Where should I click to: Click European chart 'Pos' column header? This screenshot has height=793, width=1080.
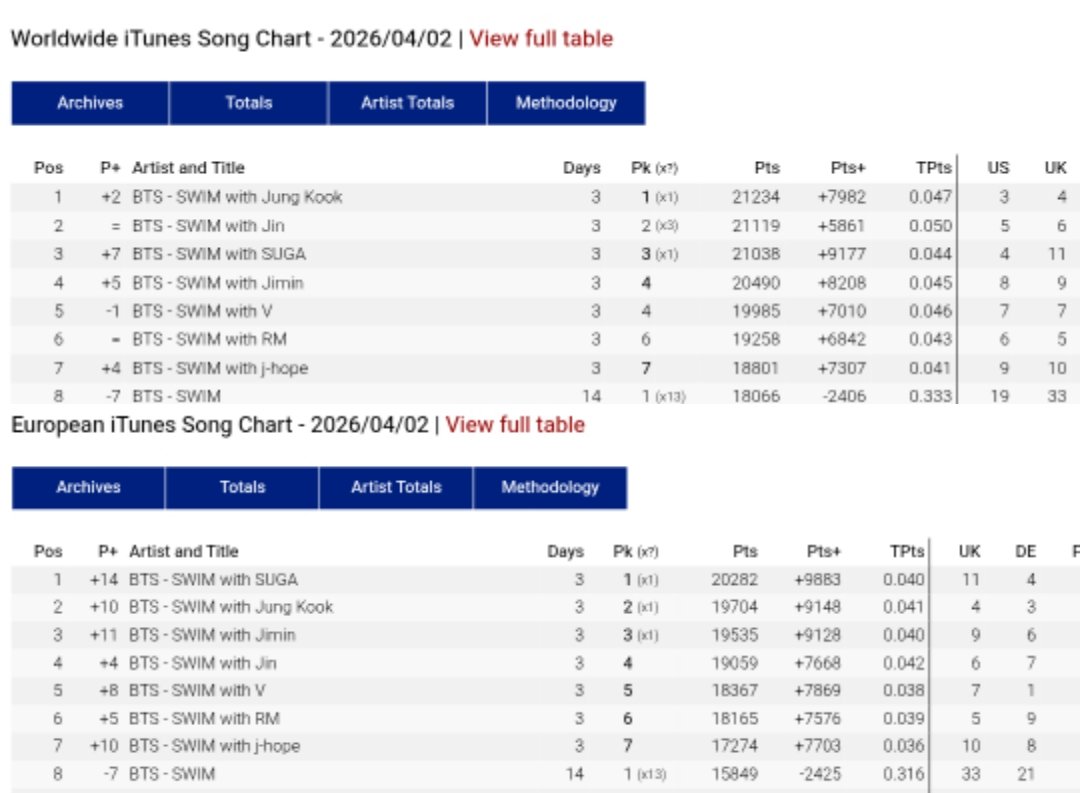click(48, 552)
